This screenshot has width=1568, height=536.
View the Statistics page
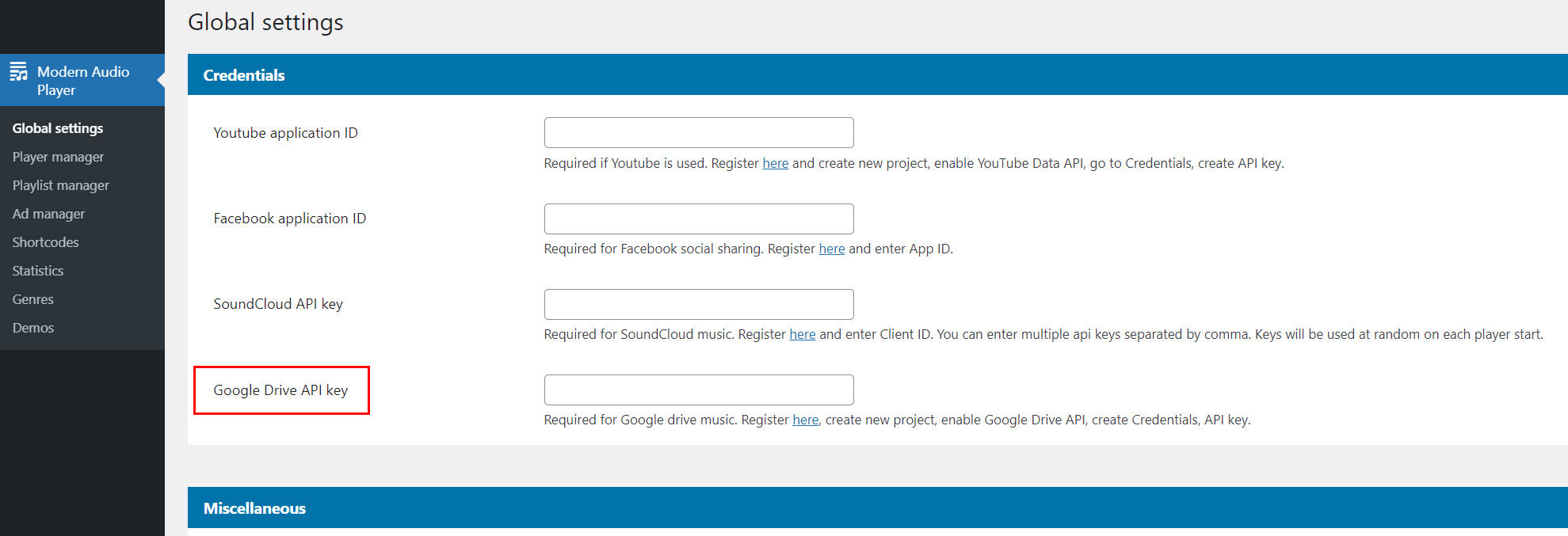pos(38,271)
